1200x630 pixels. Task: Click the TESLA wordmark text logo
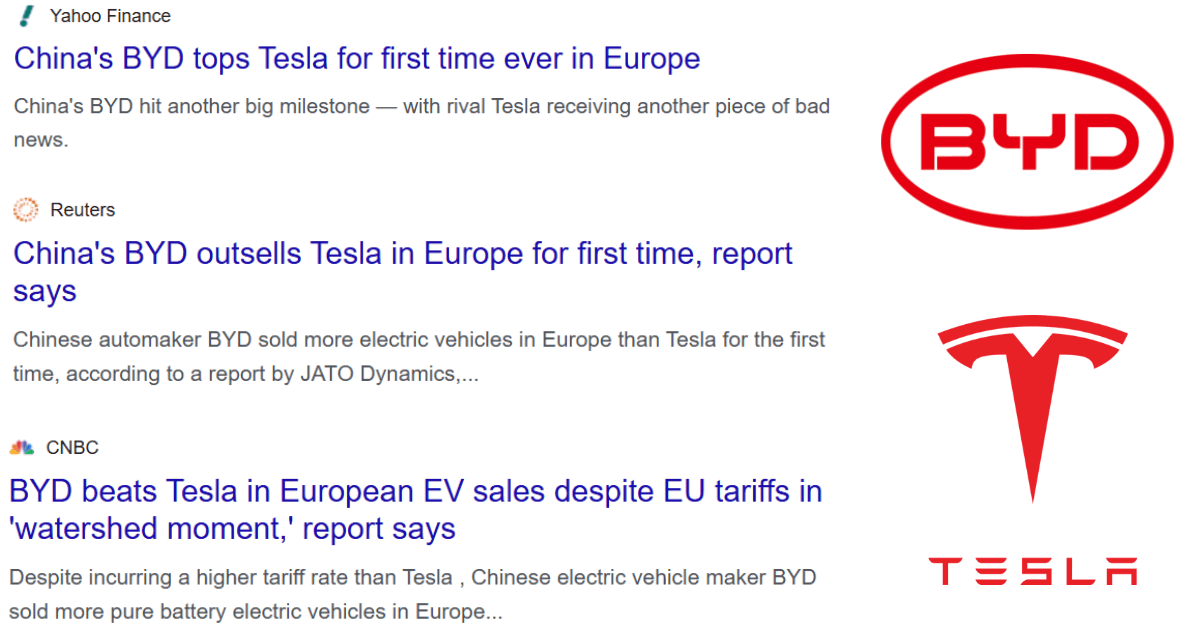tap(1032, 571)
